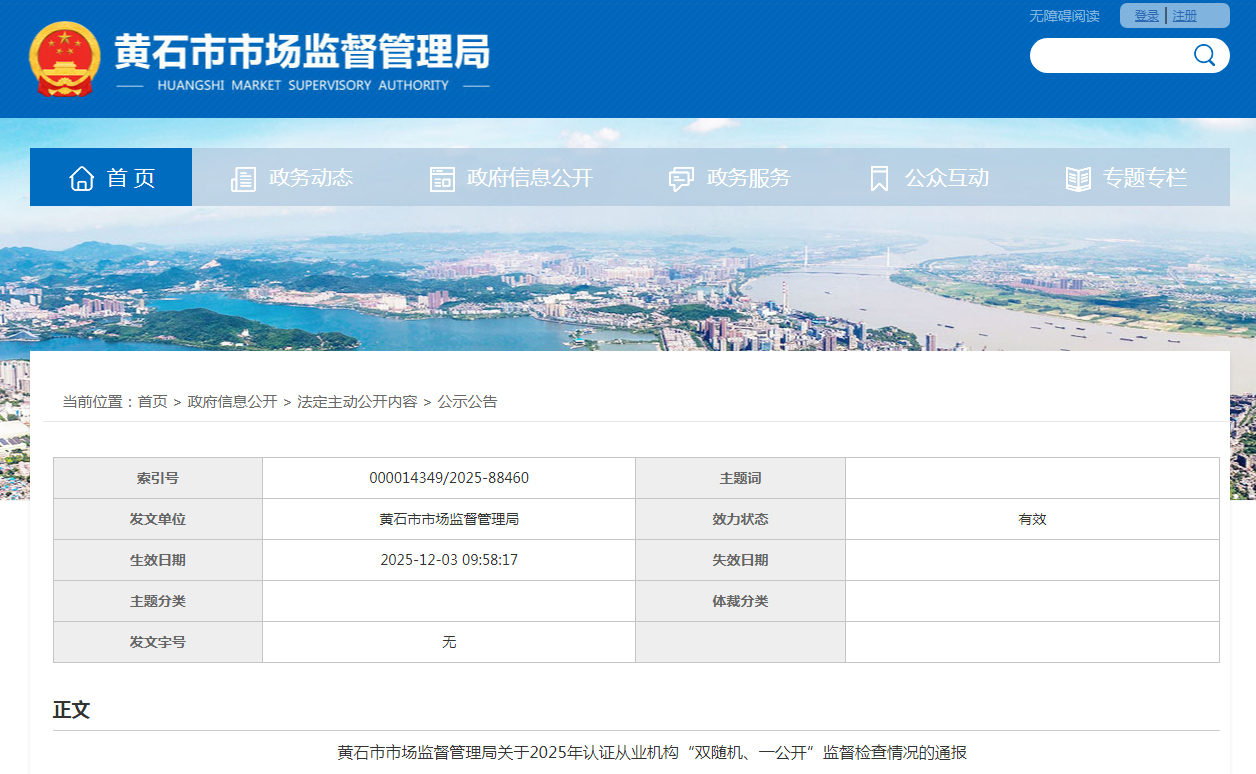
Task: Click the 专题专栏 open book icon
Action: tap(1078, 179)
